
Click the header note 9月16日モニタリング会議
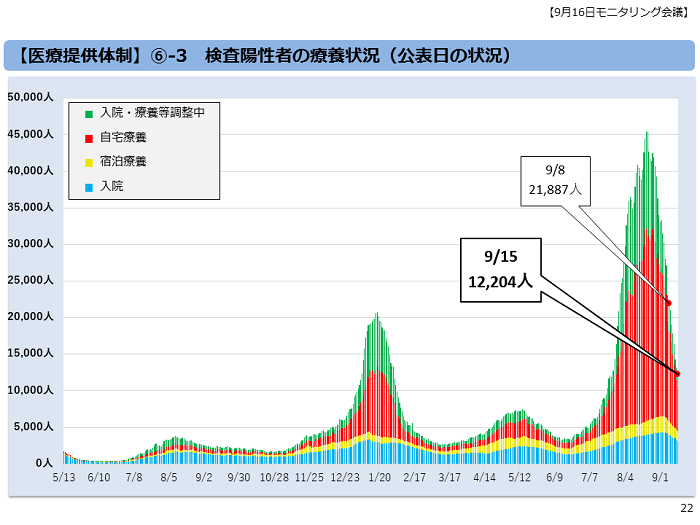pyautogui.click(x=619, y=12)
